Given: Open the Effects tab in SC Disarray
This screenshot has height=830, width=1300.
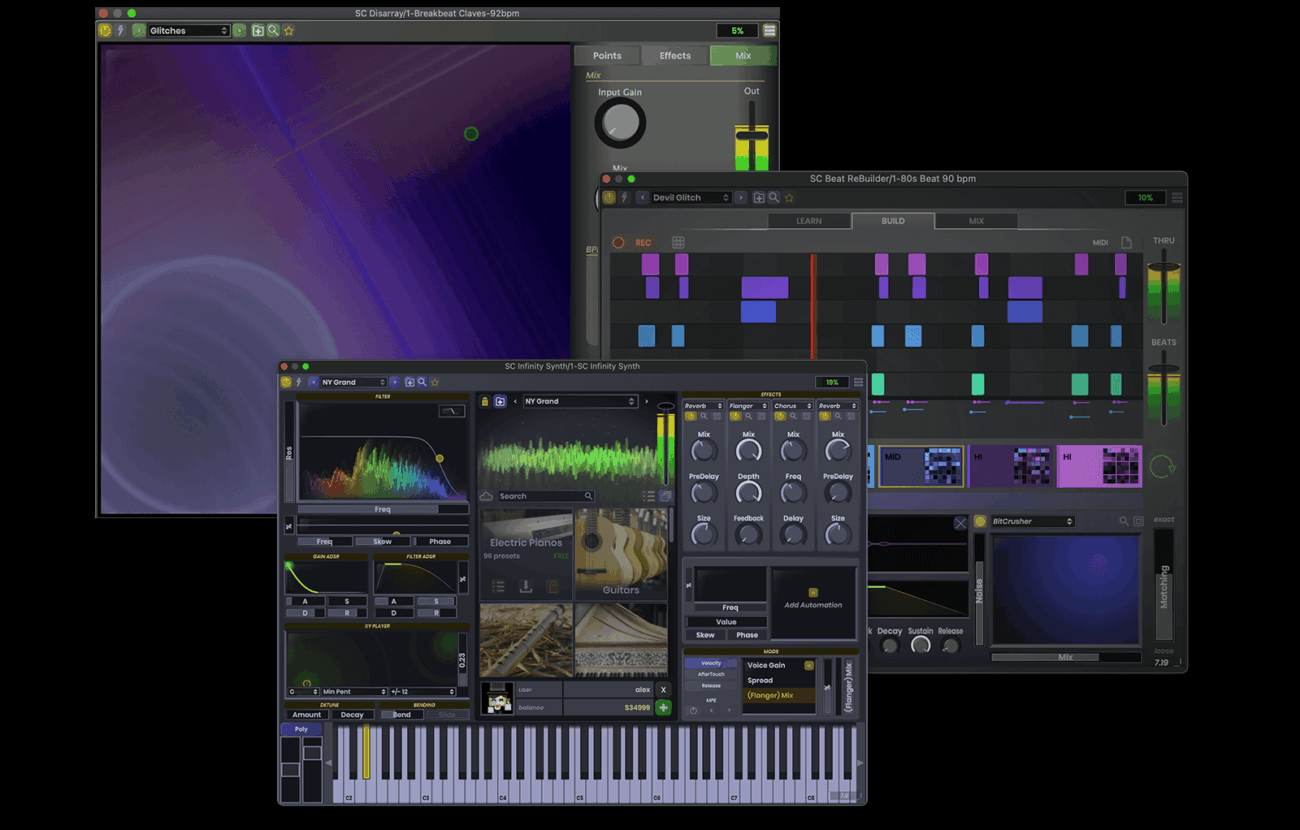Looking at the screenshot, I should pos(675,56).
